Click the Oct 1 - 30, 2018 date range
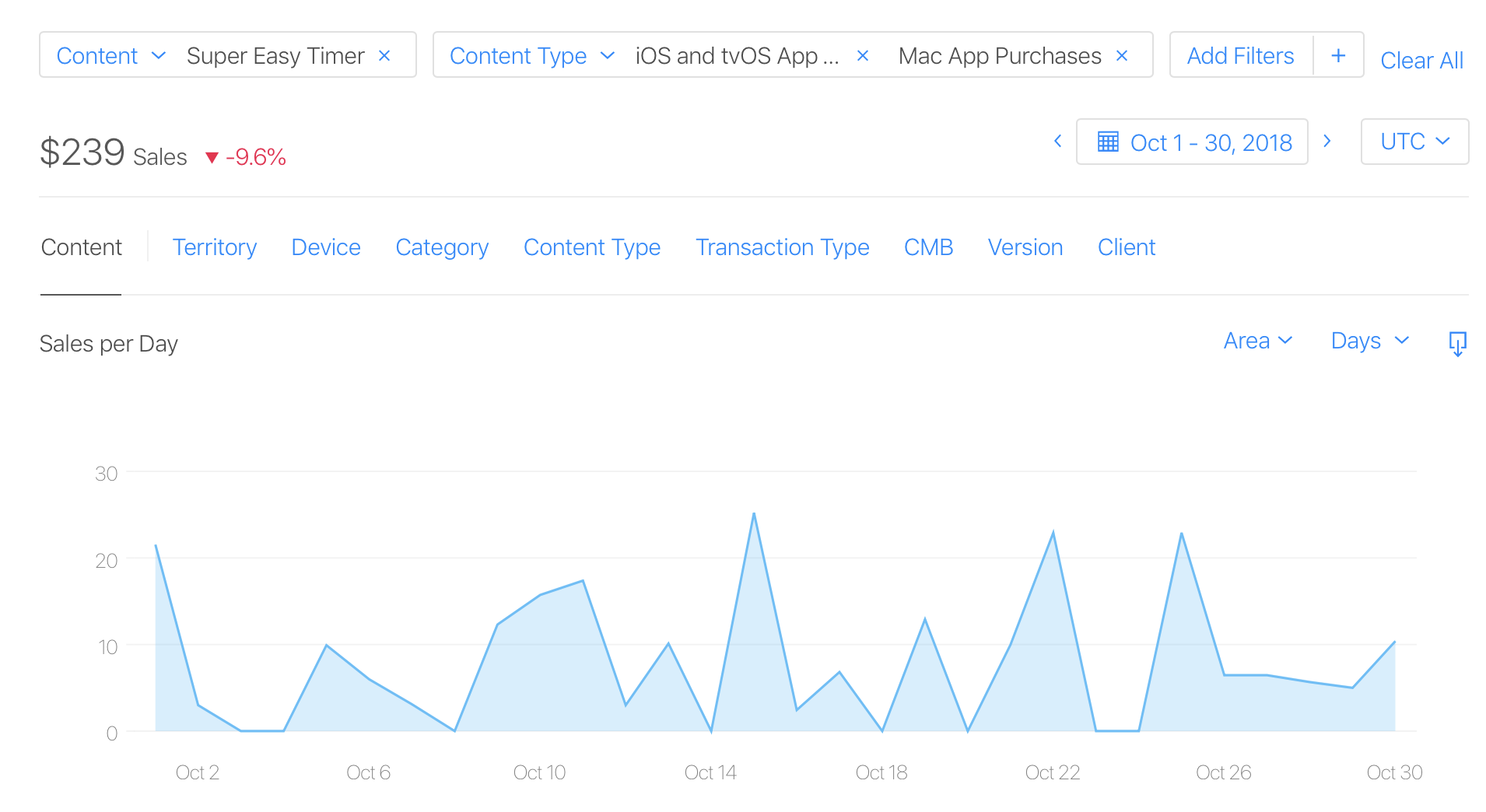Image resolution: width=1486 pixels, height=812 pixels. [x=1211, y=142]
